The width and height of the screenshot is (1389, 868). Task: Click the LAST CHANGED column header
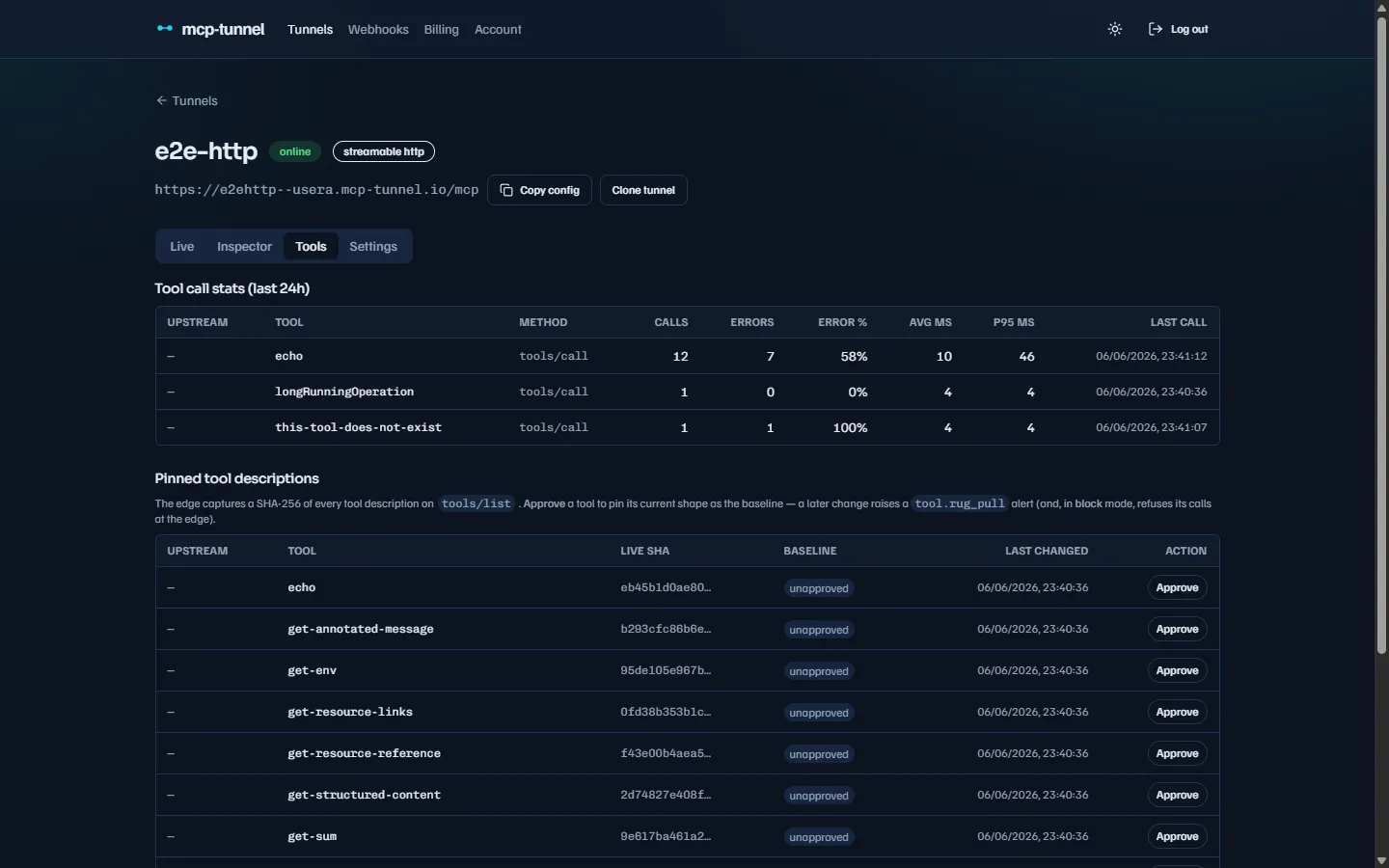(1047, 551)
